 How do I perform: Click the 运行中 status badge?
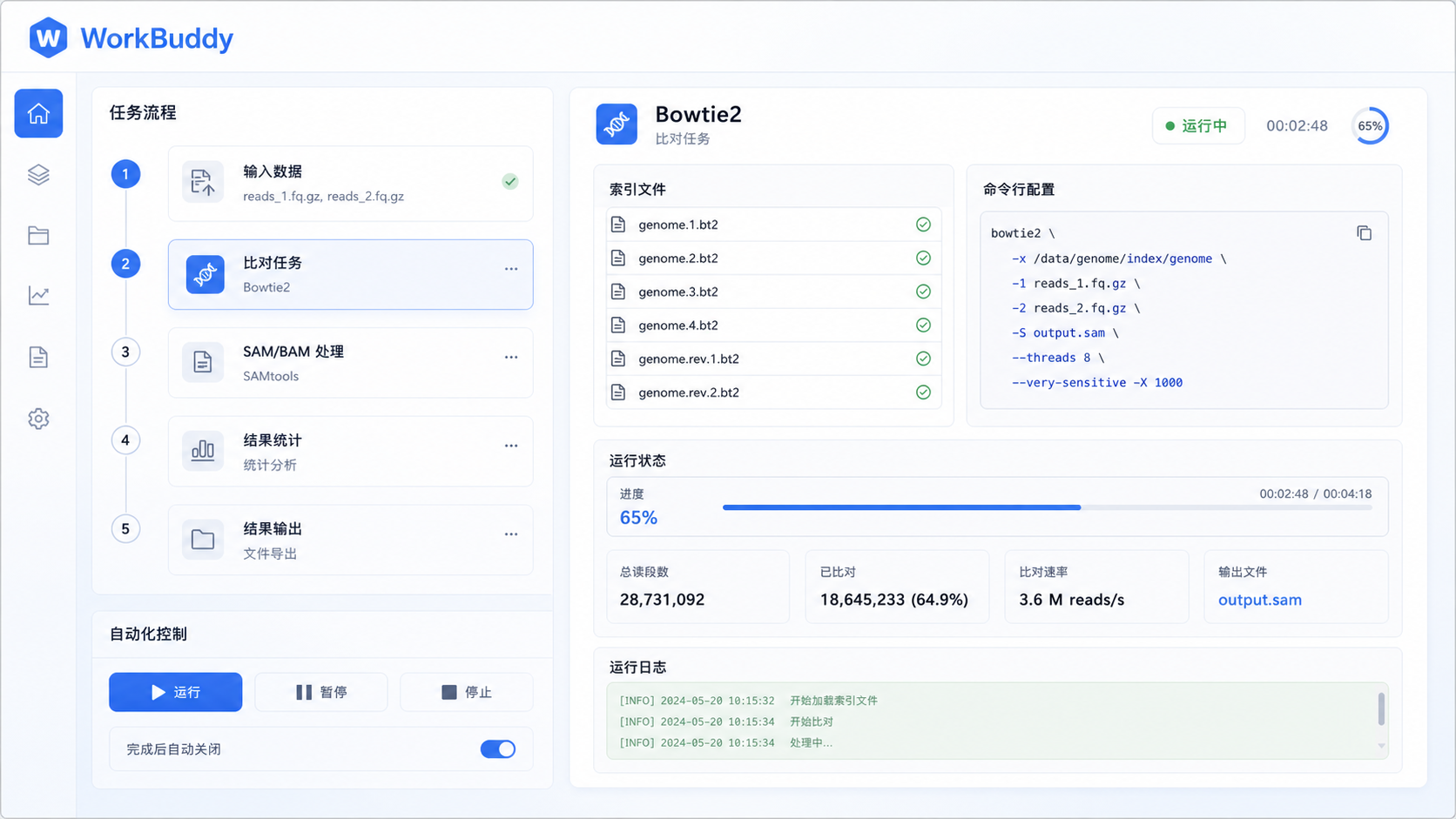[1197, 126]
